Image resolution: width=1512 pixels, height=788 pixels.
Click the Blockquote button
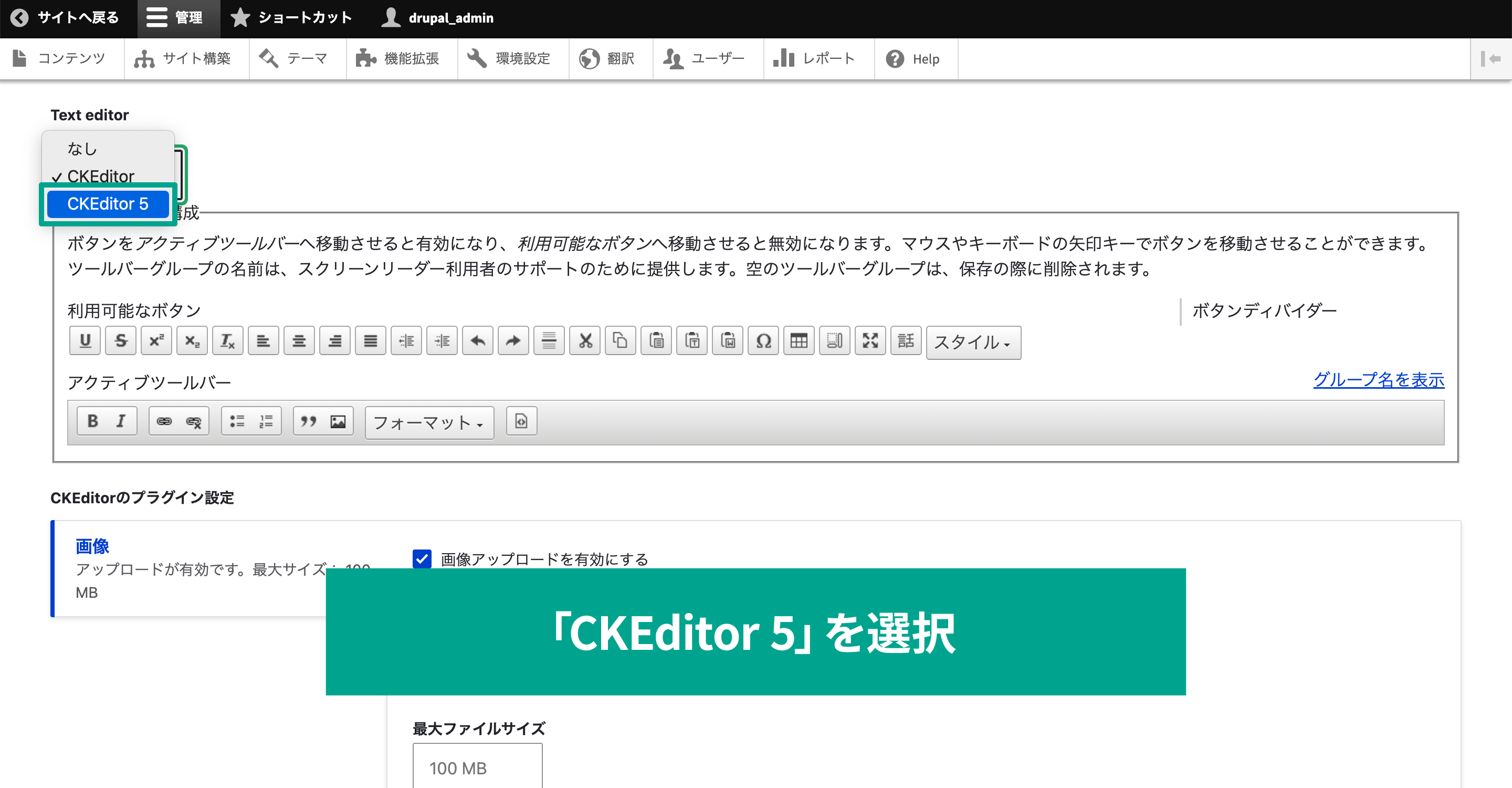[x=309, y=421]
